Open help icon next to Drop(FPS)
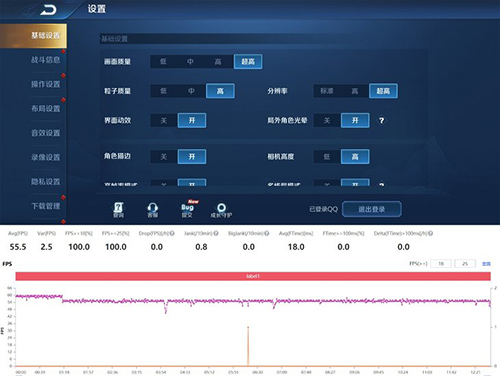The image size is (500, 376). [x=172, y=233]
